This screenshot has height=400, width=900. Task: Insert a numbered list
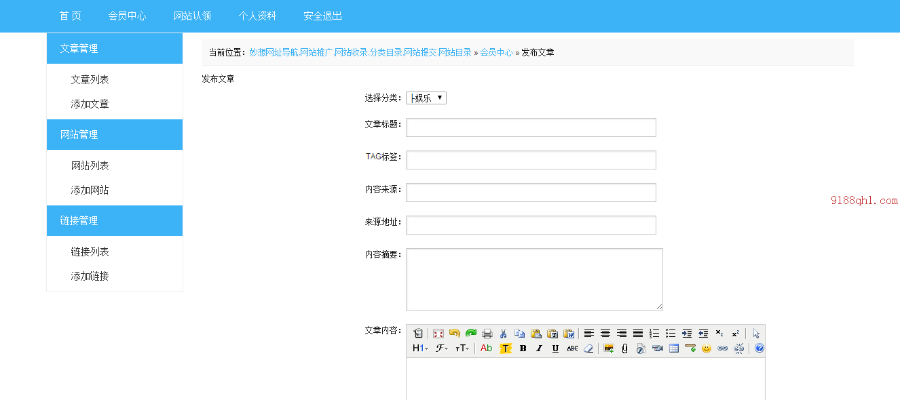654,333
